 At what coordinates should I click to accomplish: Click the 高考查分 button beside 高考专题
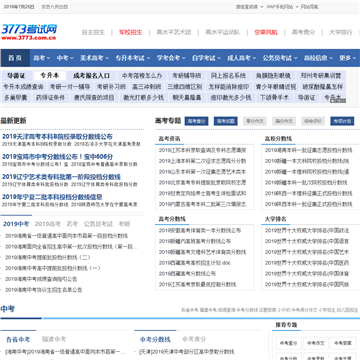(x=196, y=121)
